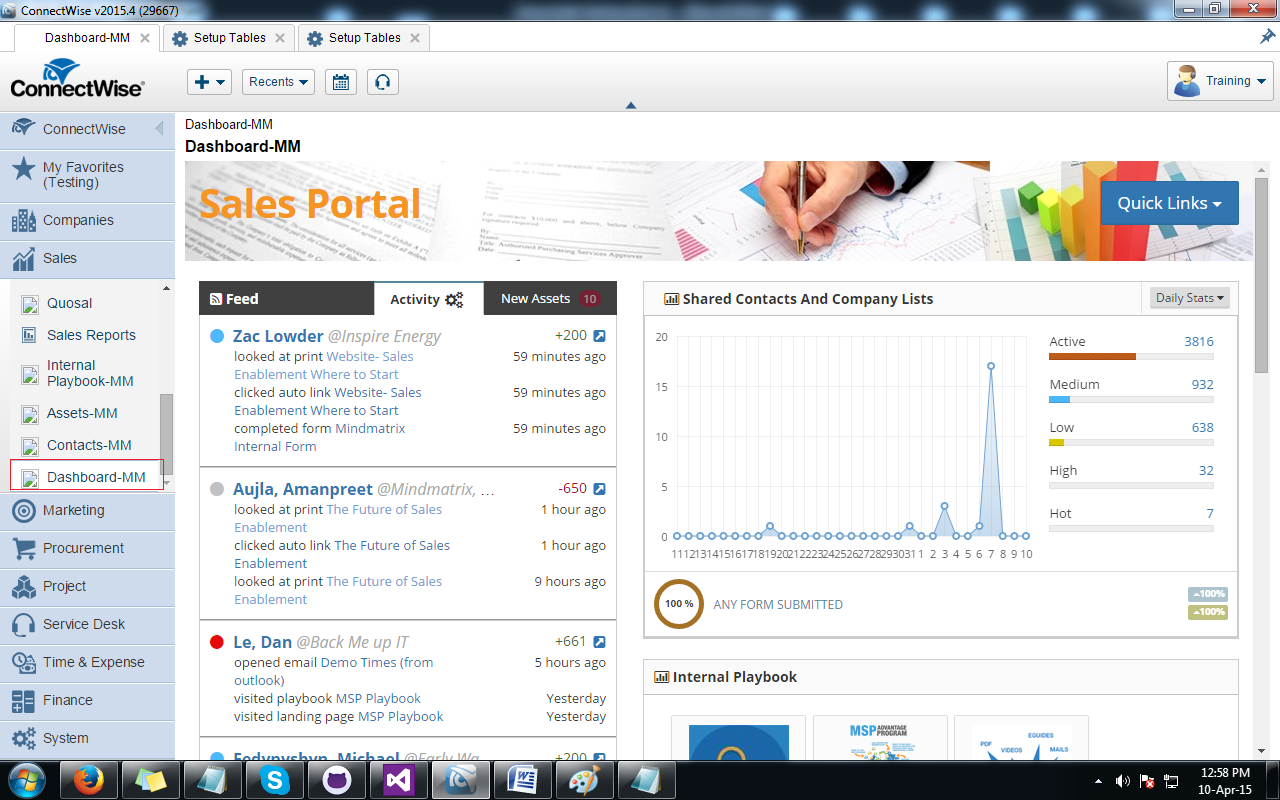This screenshot has width=1280, height=800.
Task: Click the Active orange progress bar
Action: pos(1092,356)
